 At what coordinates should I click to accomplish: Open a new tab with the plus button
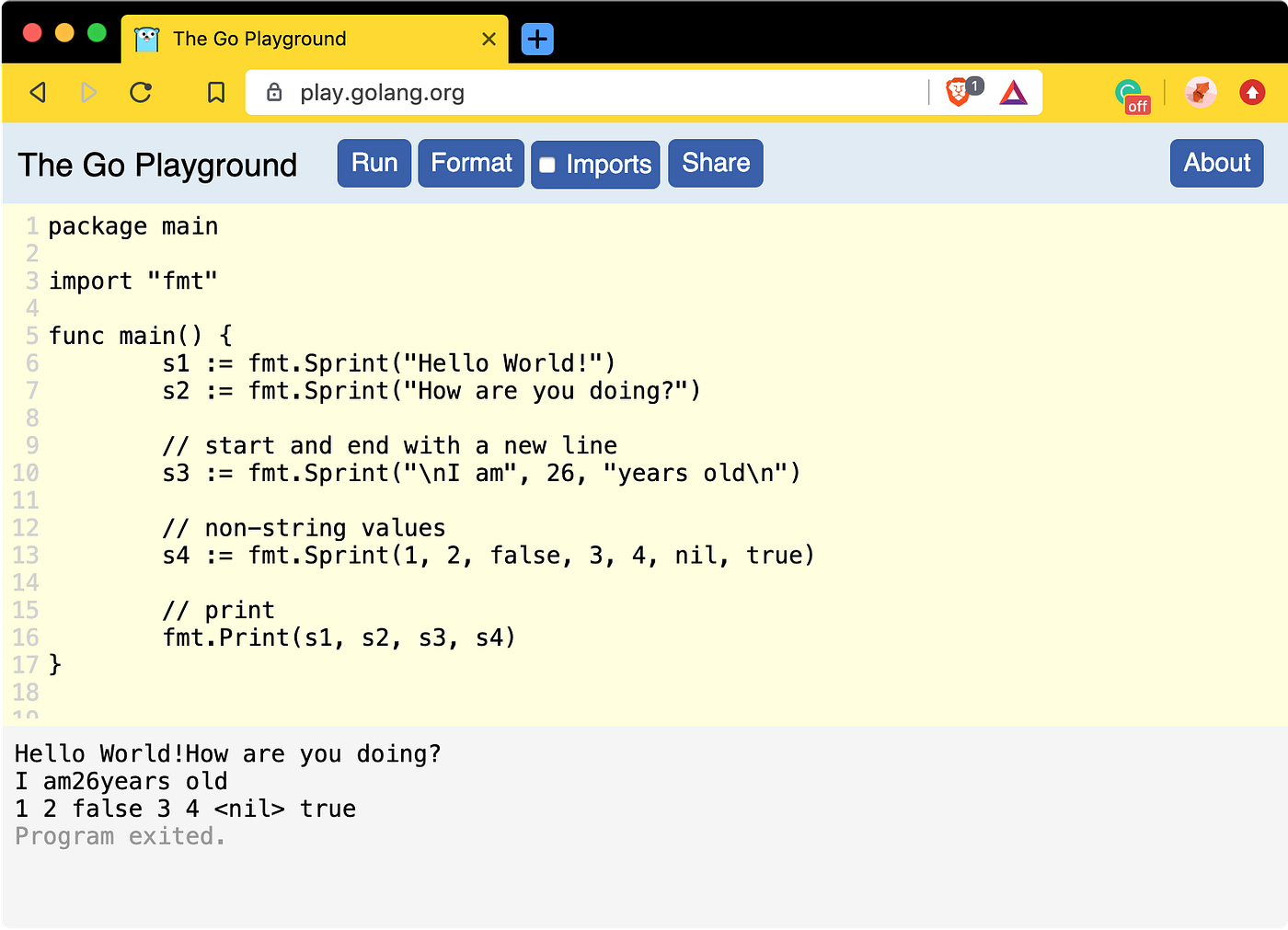536,39
